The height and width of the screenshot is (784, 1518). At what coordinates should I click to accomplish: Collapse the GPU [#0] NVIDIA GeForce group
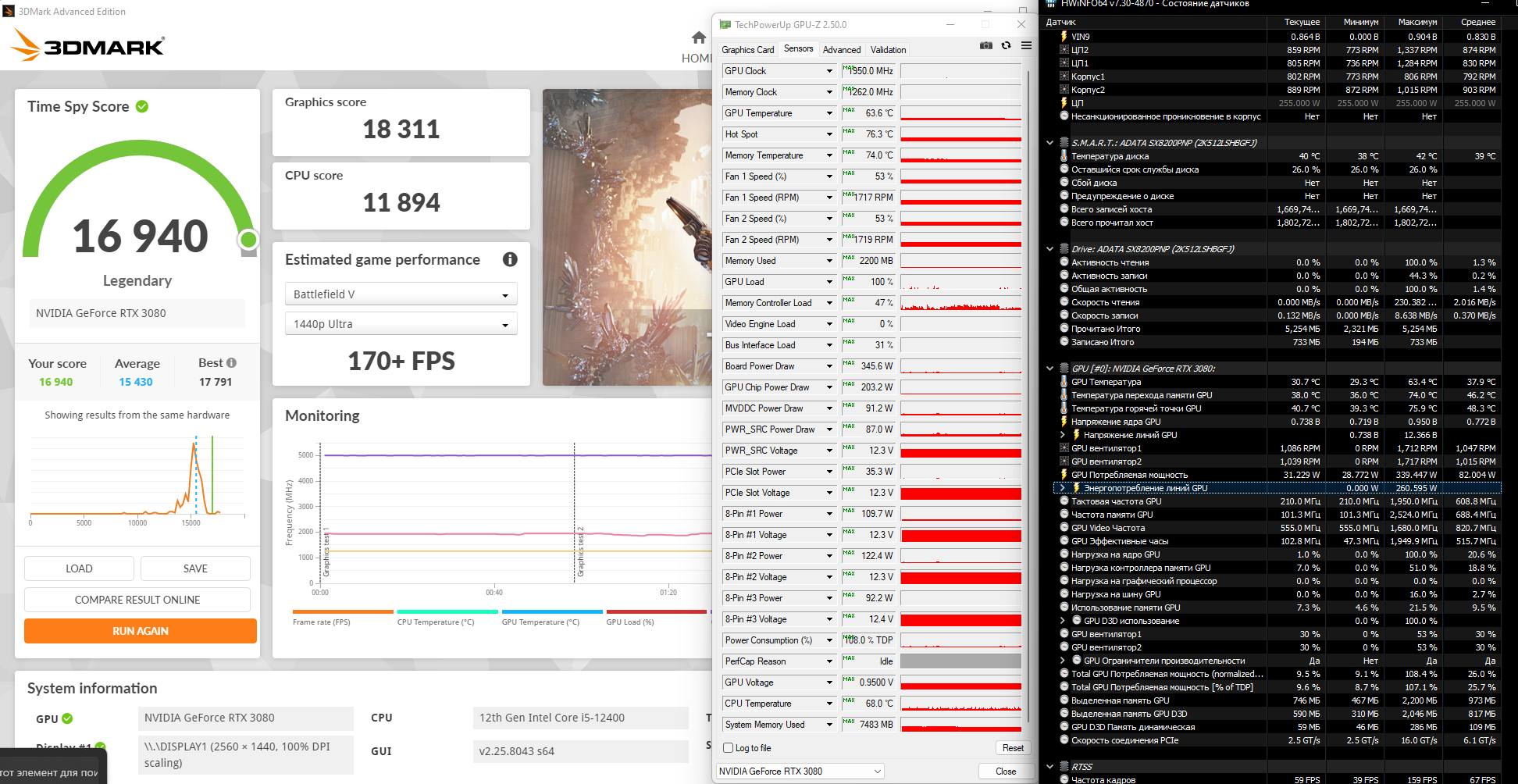coord(1049,368)
